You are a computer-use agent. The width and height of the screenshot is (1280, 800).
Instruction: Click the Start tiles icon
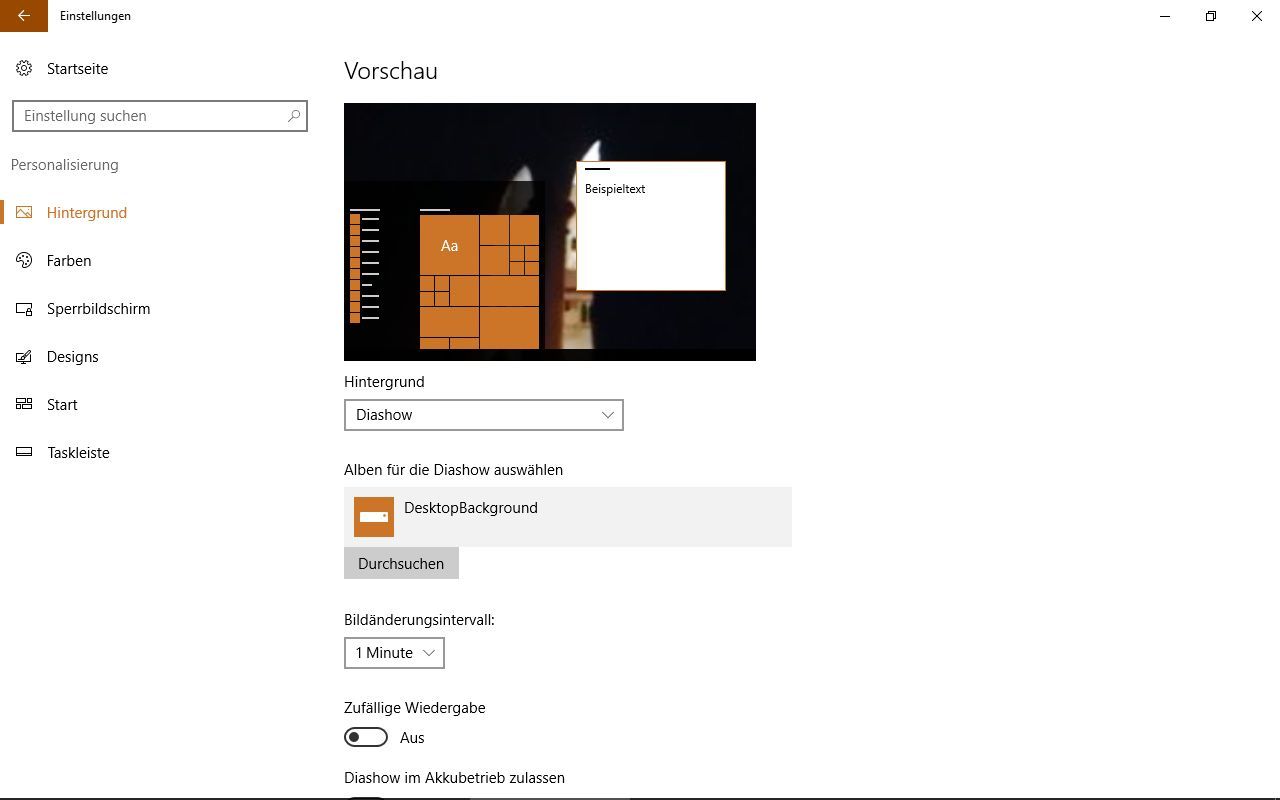point(25,405)
